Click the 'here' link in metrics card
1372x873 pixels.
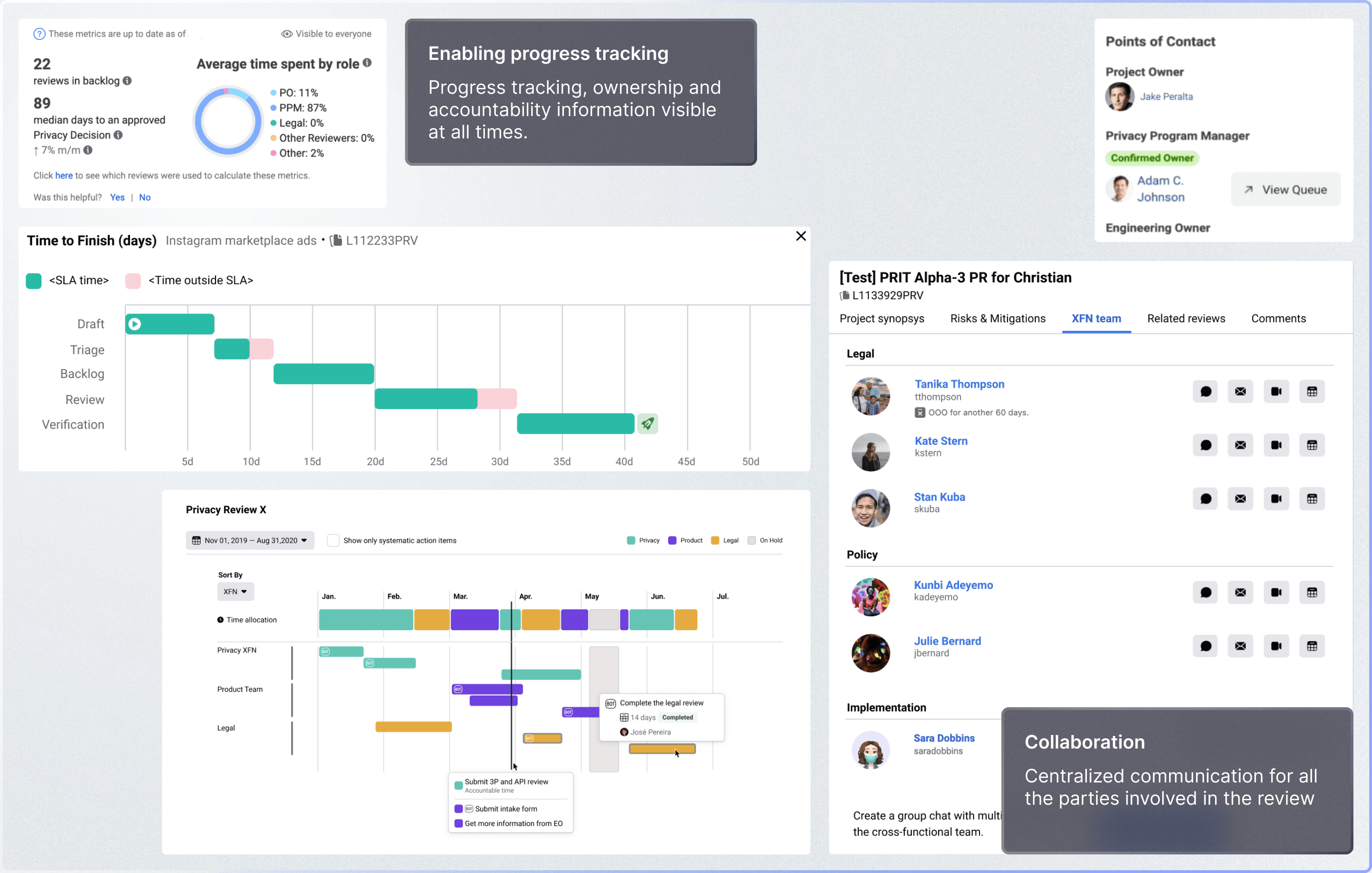point(64,176)
